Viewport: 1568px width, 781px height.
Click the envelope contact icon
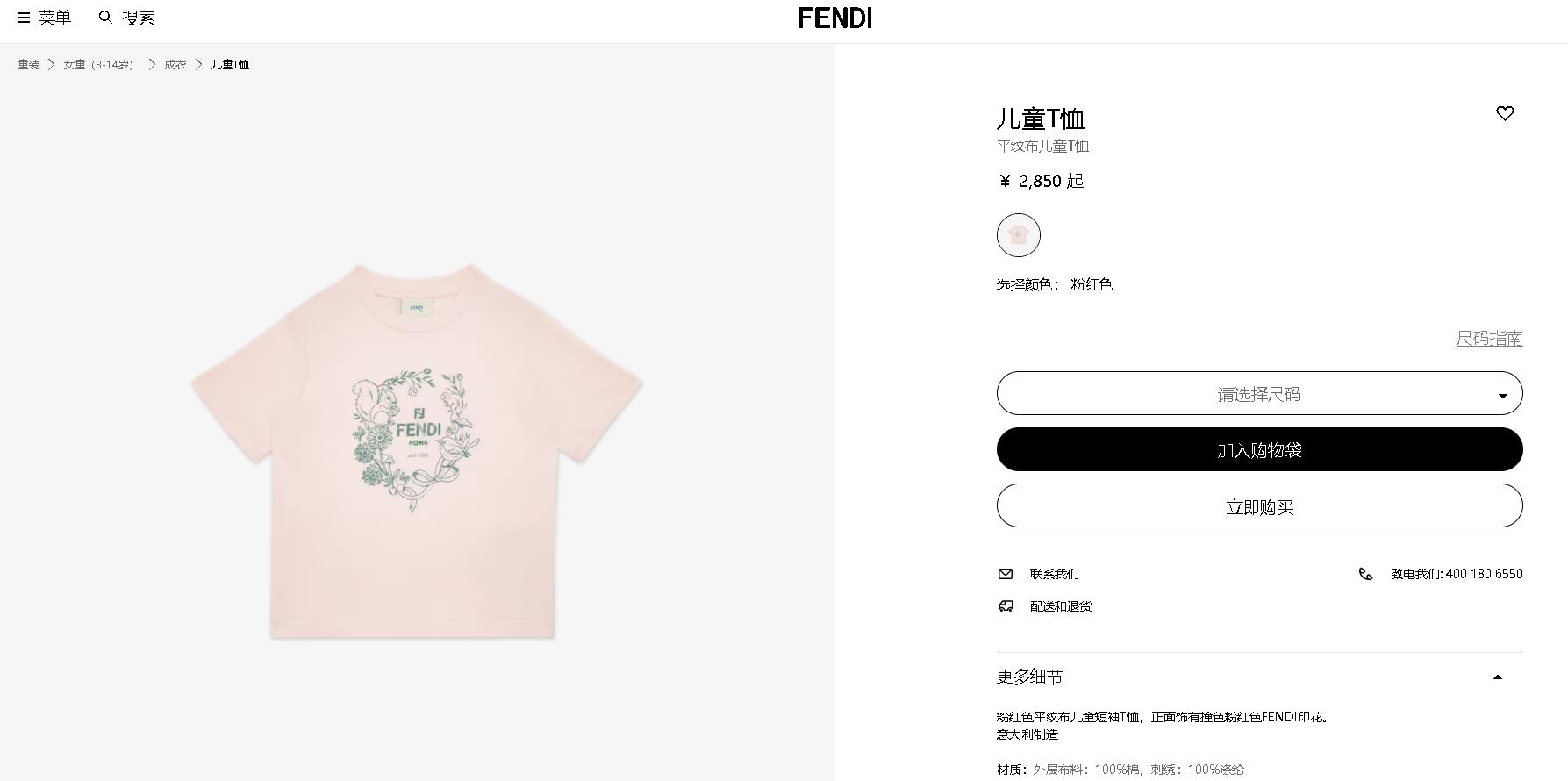point(1006,574)
